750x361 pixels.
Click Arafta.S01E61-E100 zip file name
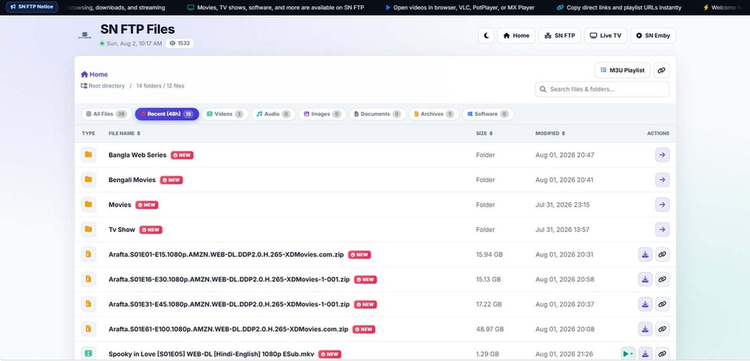228,329
